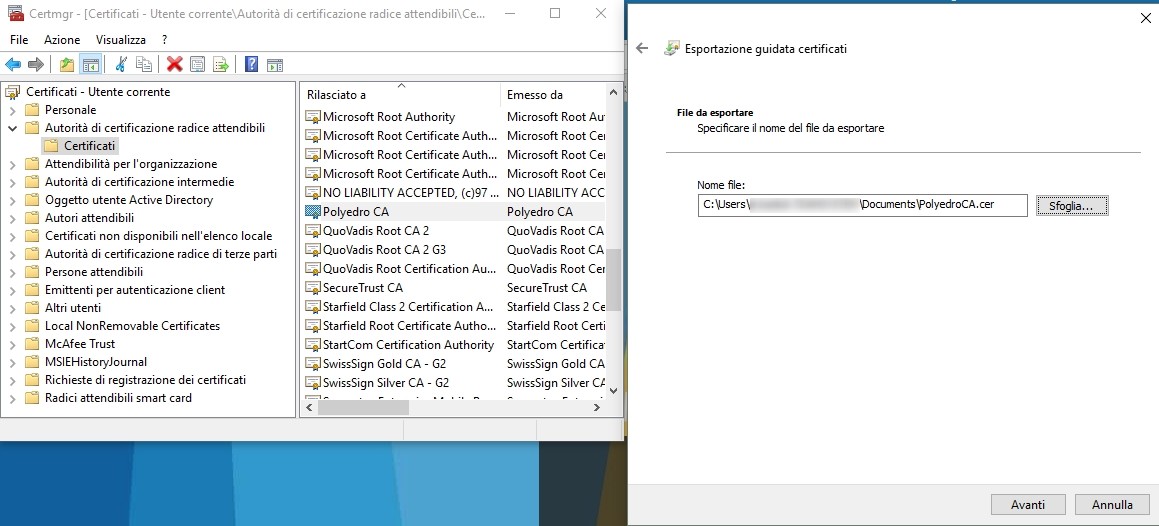This screenshot has height=526, width=1159.
Task: Toggle the Show/Hide Console Tree icon
Action: pos(91,65)
